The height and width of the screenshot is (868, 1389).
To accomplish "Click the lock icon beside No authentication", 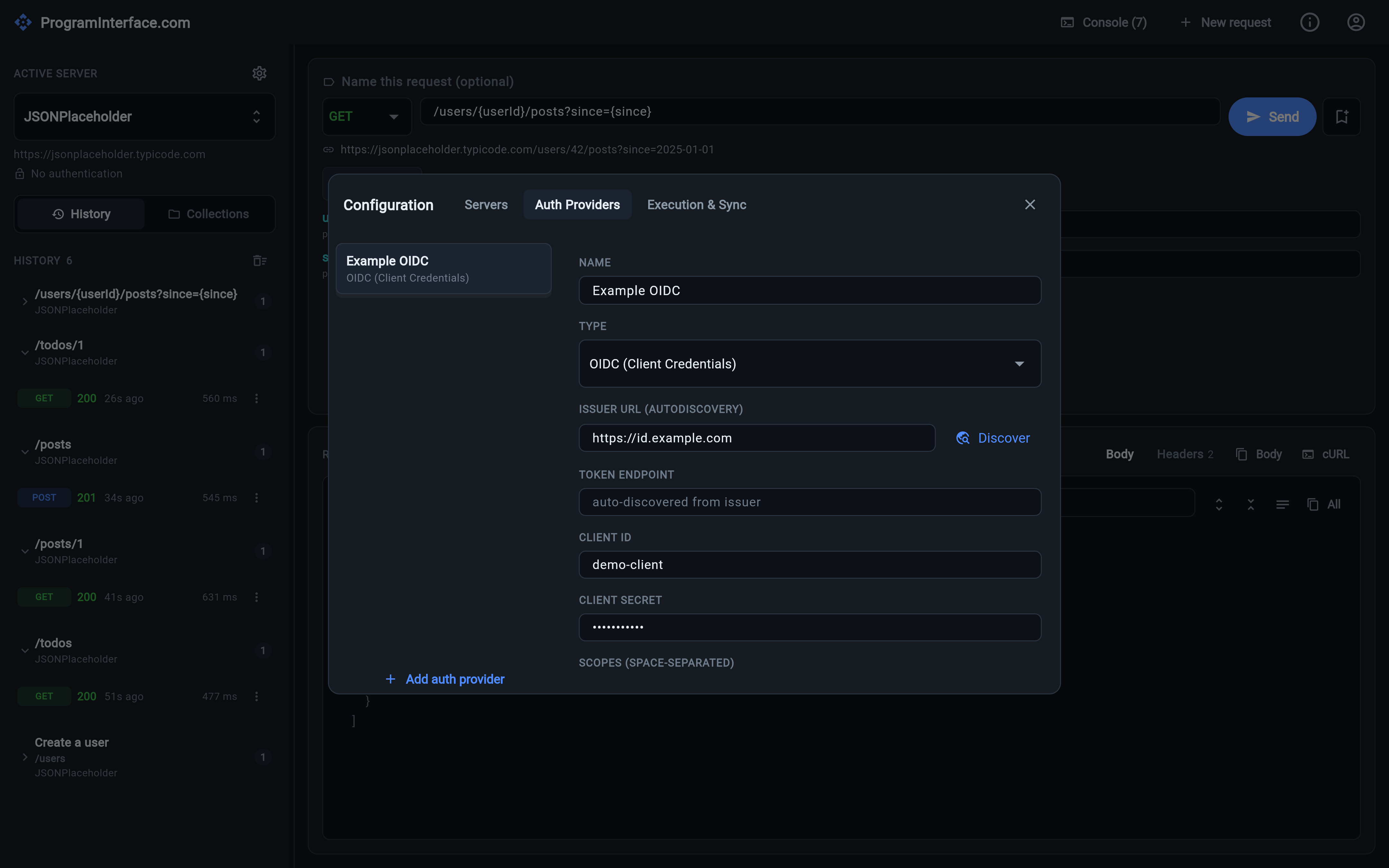I will point(20,173).
